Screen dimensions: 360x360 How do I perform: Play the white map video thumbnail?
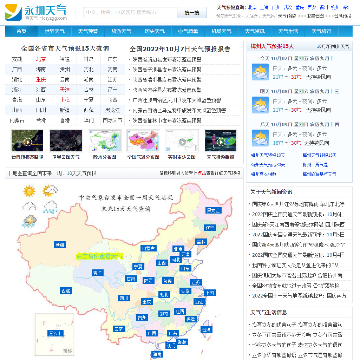click(x=182, y=141)
